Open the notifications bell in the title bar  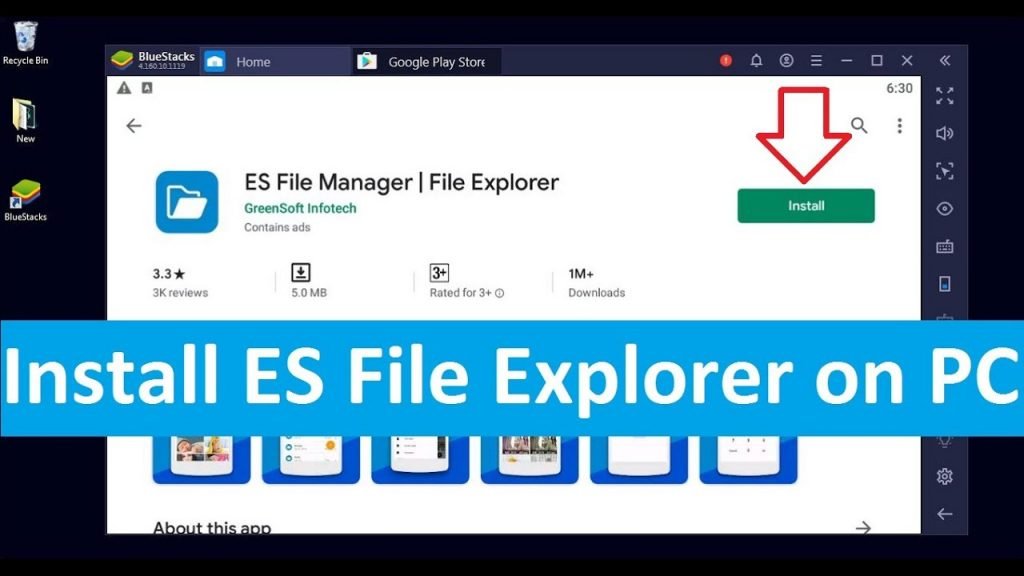pos(757,61)
